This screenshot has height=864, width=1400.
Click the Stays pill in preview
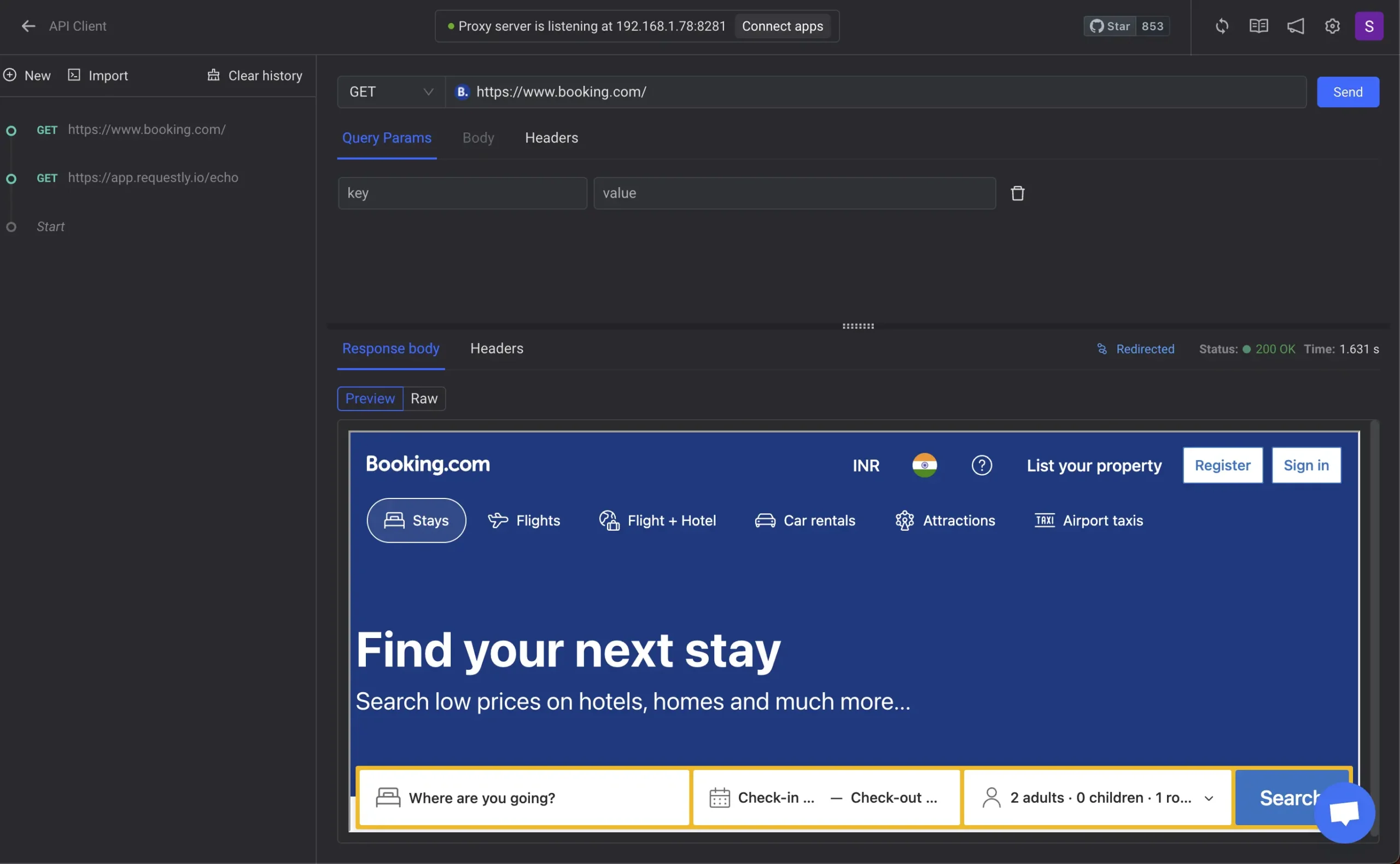(416, 520)
